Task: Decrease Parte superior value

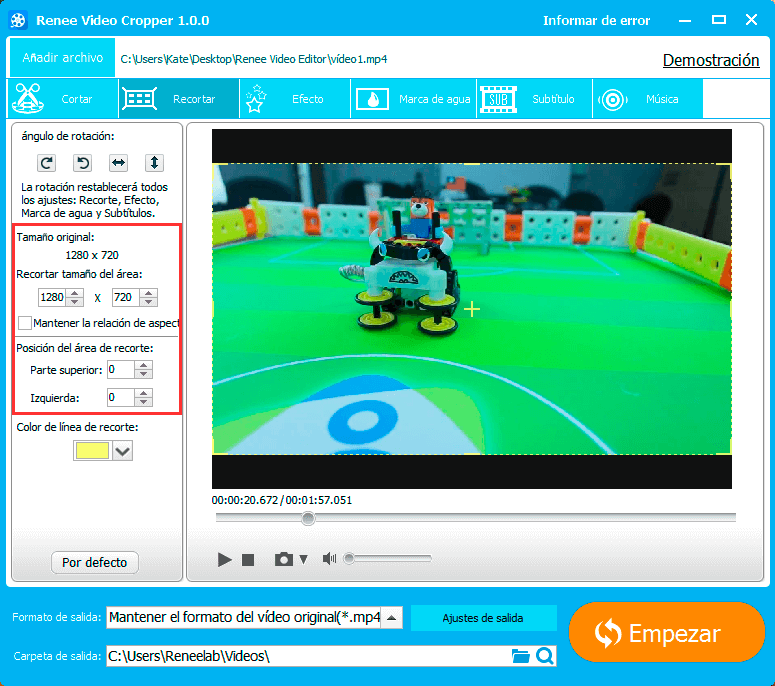Action: click(x=143, y=374)
